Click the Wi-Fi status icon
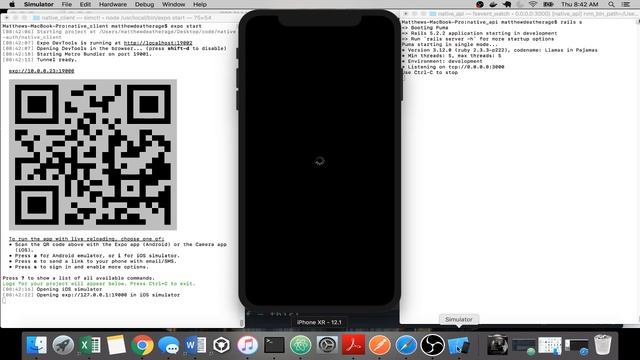The height and width of the screenshot is (360, 640). (533, 4)
